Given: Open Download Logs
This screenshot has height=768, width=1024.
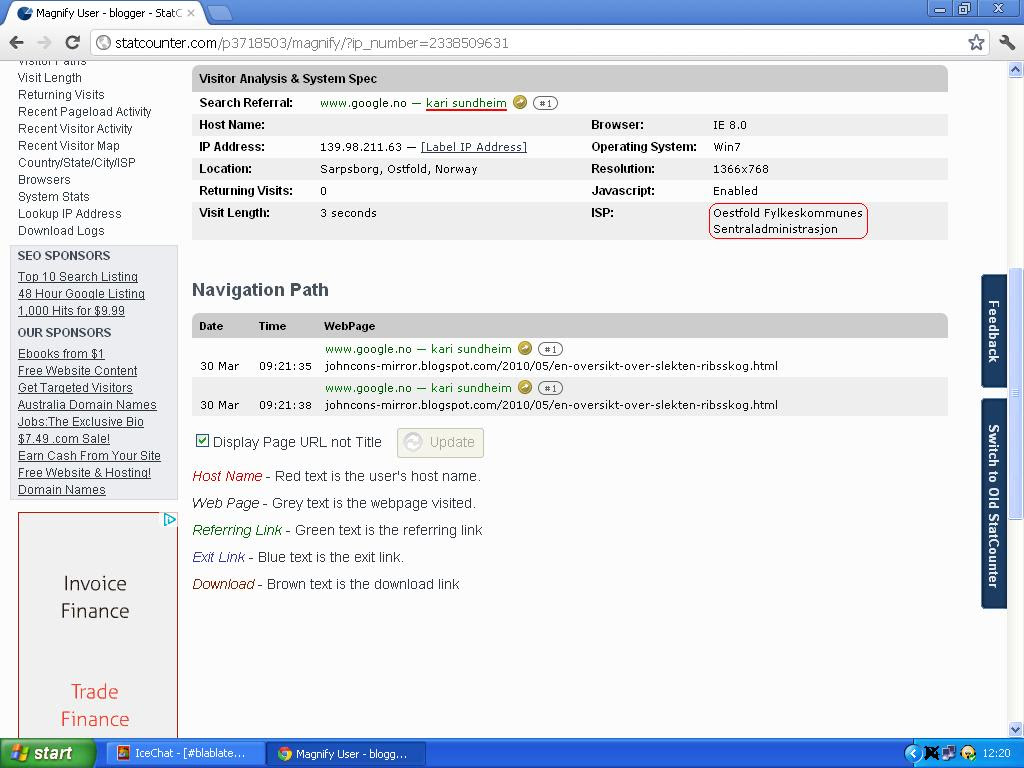Looking at the screenshot, I should [x=61, y=231].
